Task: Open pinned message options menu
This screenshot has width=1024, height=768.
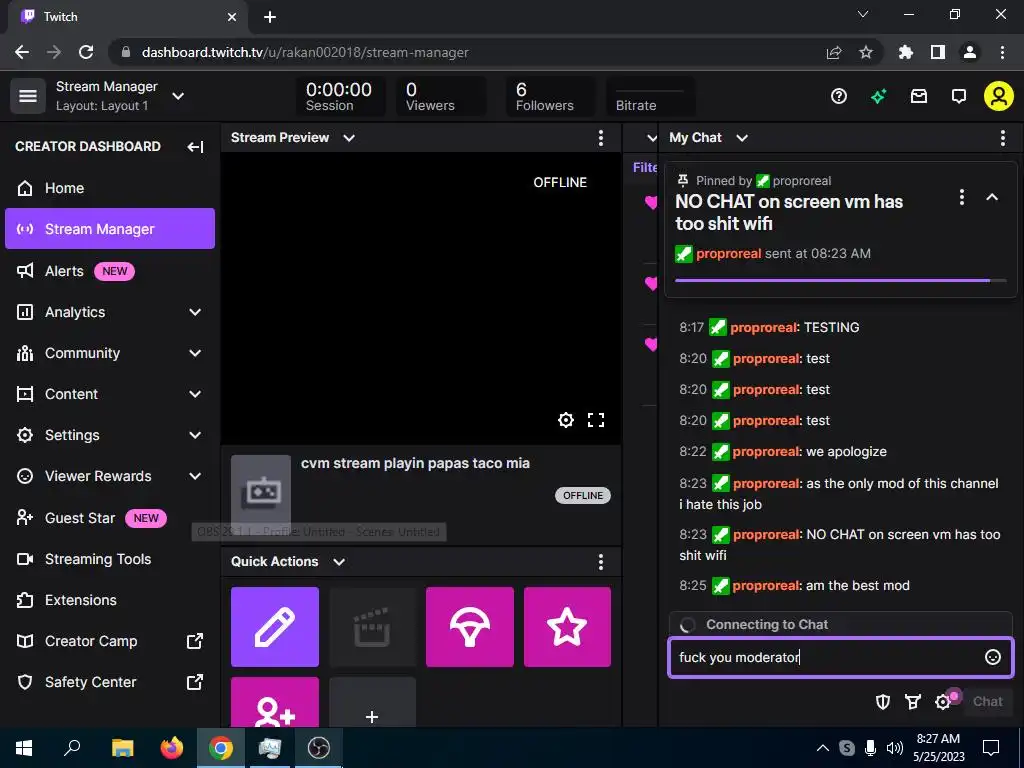Action: tap(961, 197)
